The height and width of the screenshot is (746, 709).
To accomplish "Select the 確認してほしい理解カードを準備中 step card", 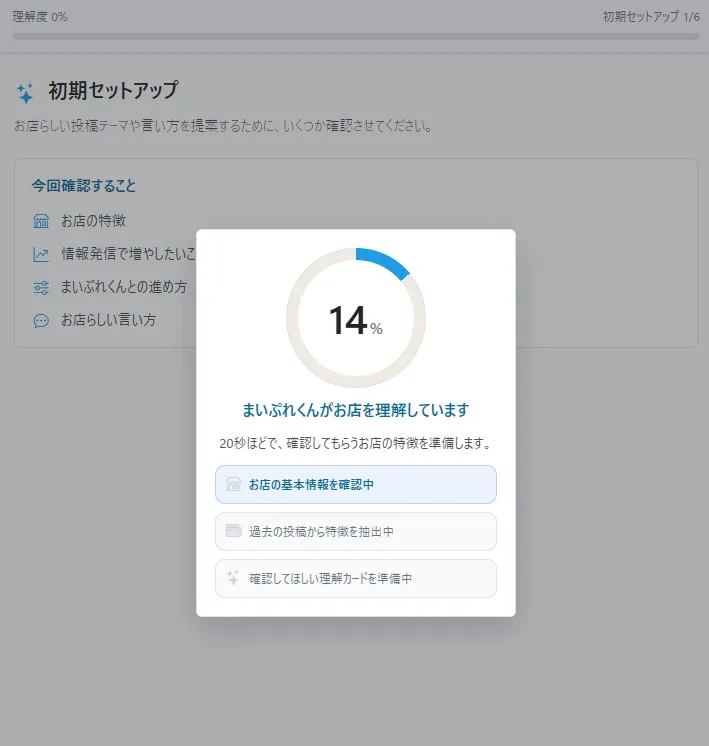I will tap(356, 579).
